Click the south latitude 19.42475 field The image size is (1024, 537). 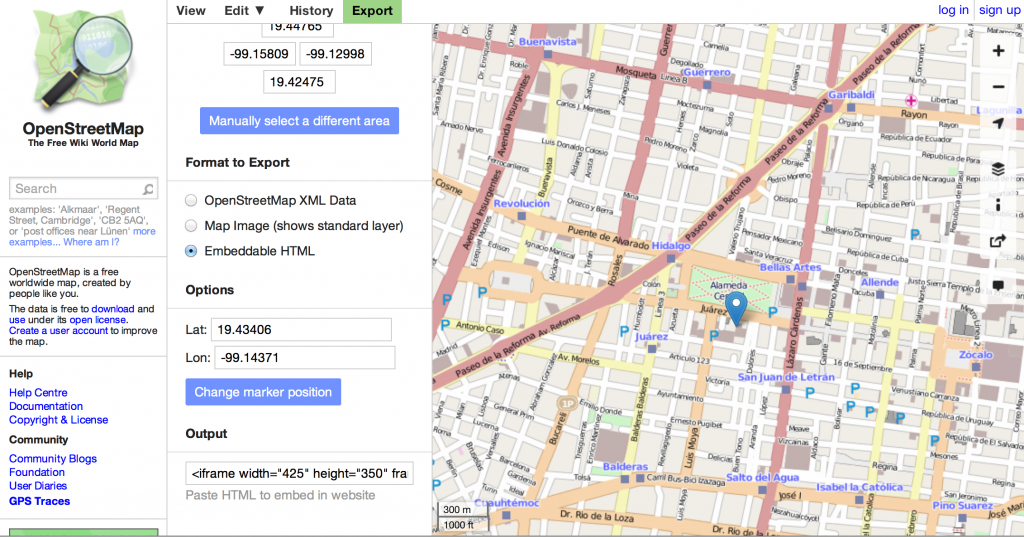[299, 82]
